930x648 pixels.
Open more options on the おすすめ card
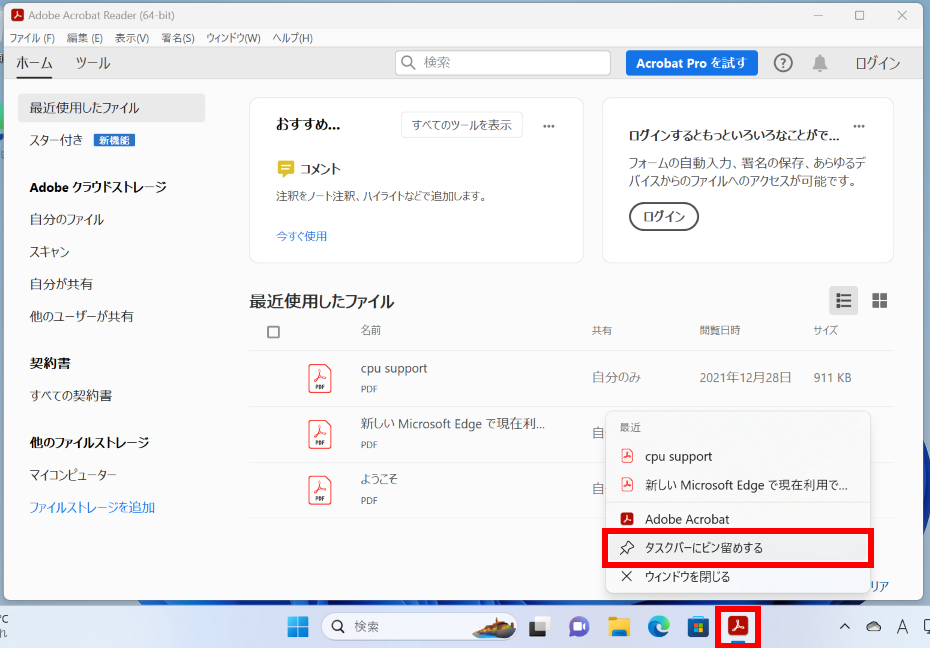[549, 126]
